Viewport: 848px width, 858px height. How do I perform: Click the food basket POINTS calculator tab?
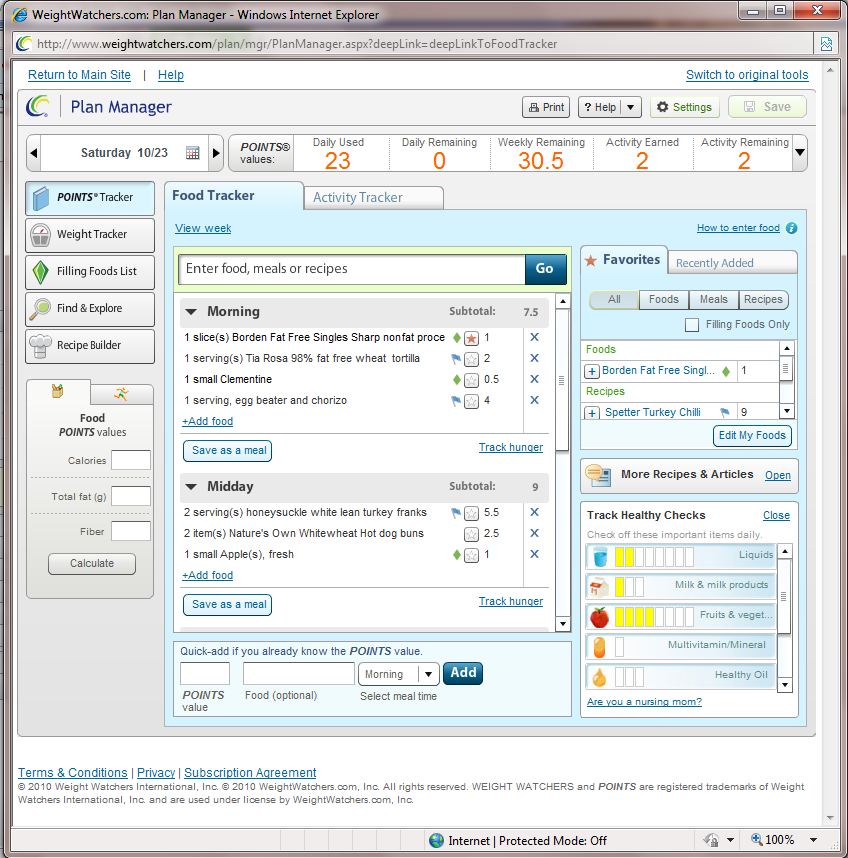tap(58, 392)
